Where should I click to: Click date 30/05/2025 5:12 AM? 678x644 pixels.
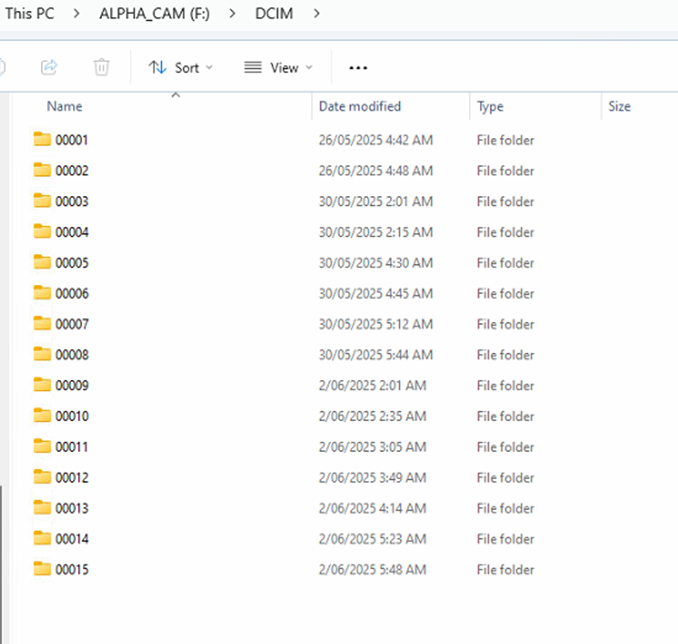point(376,324)
